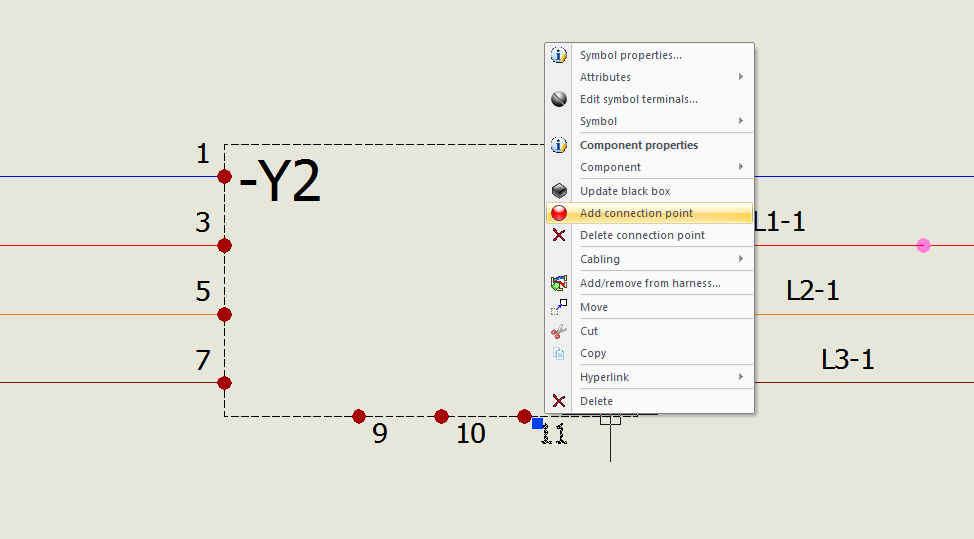Screen dimensions: 974x539
Task: Click the cube icon for Update black box
Action: pos(559,191)
